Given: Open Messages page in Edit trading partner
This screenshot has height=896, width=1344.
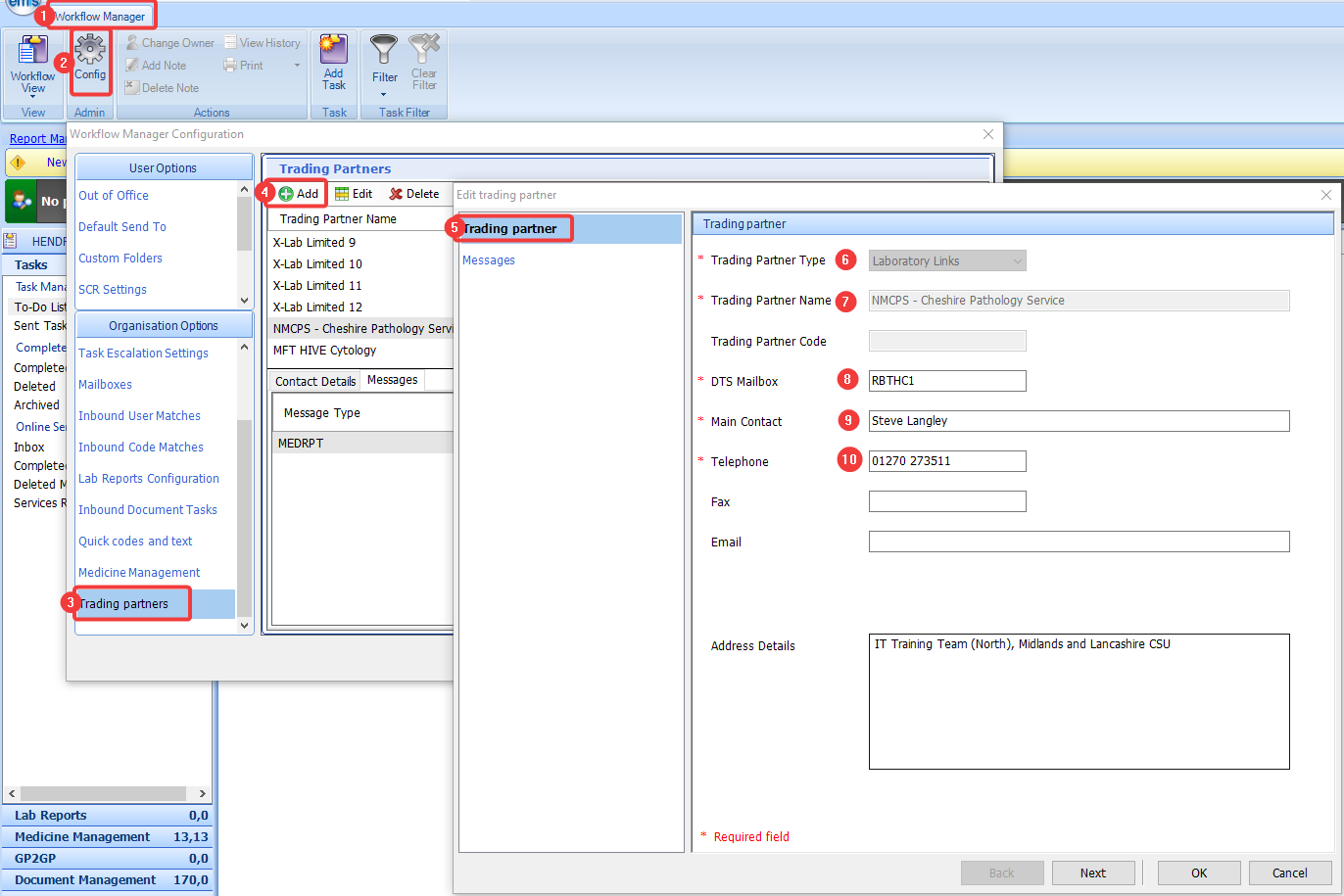Looking at the screenshot, I should (x=489, y=260).
